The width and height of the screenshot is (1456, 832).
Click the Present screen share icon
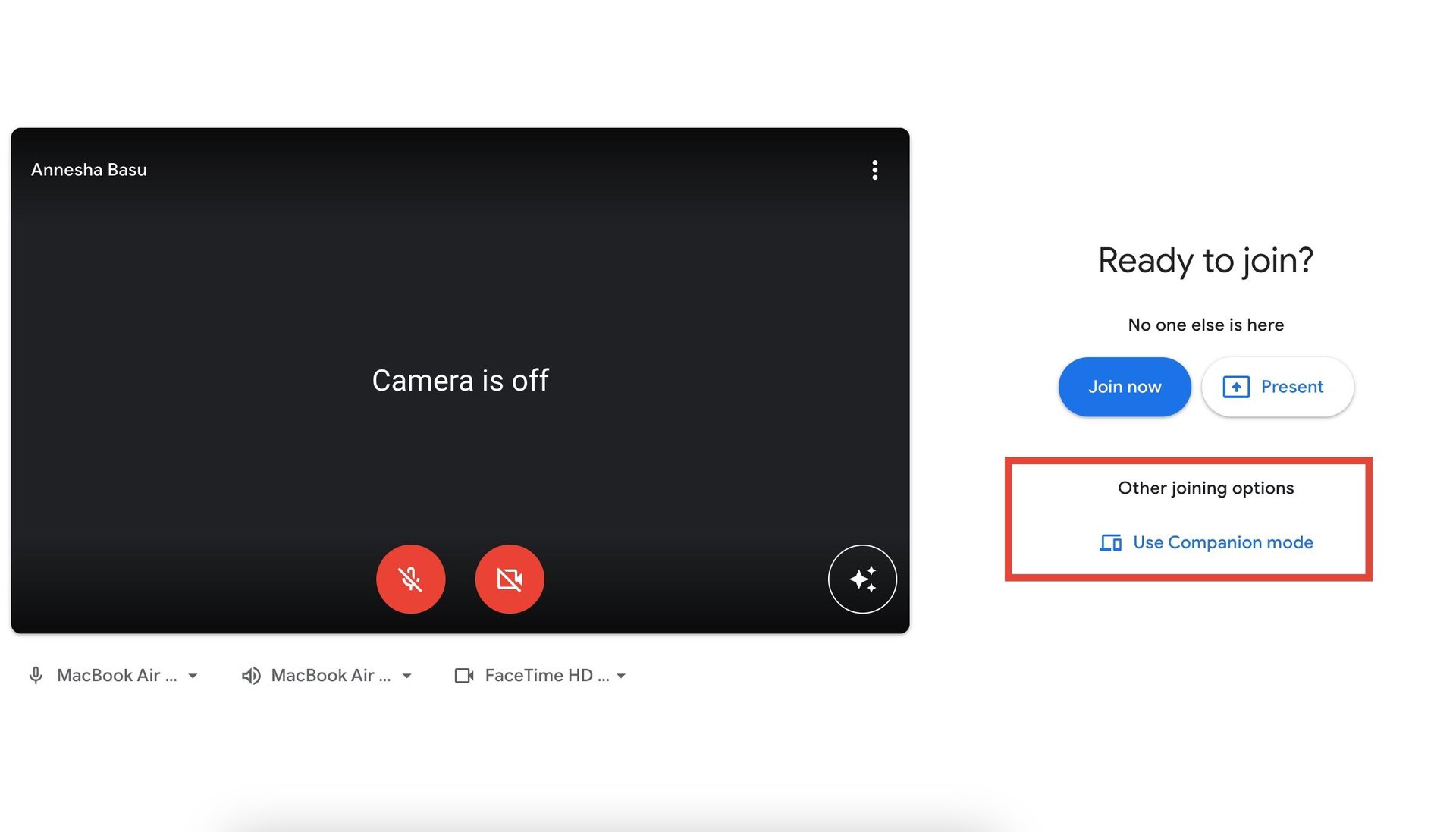coord(1237,387)
